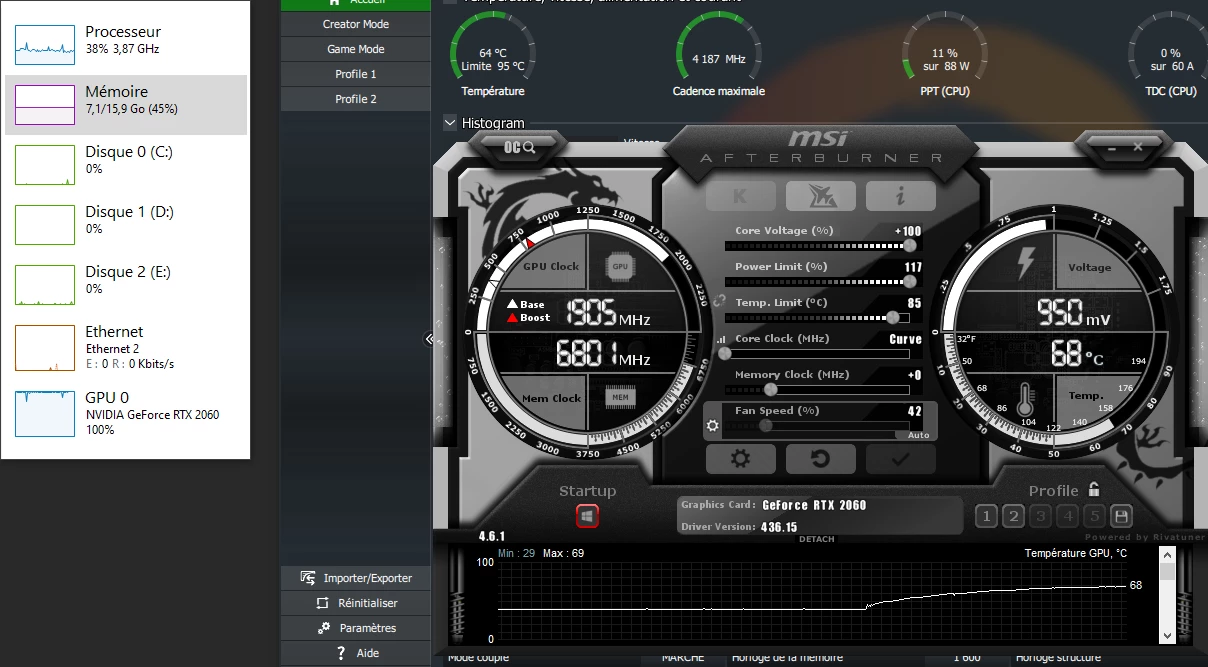
Task: Select profile slot 4
Action: [x=1067, y=516]
